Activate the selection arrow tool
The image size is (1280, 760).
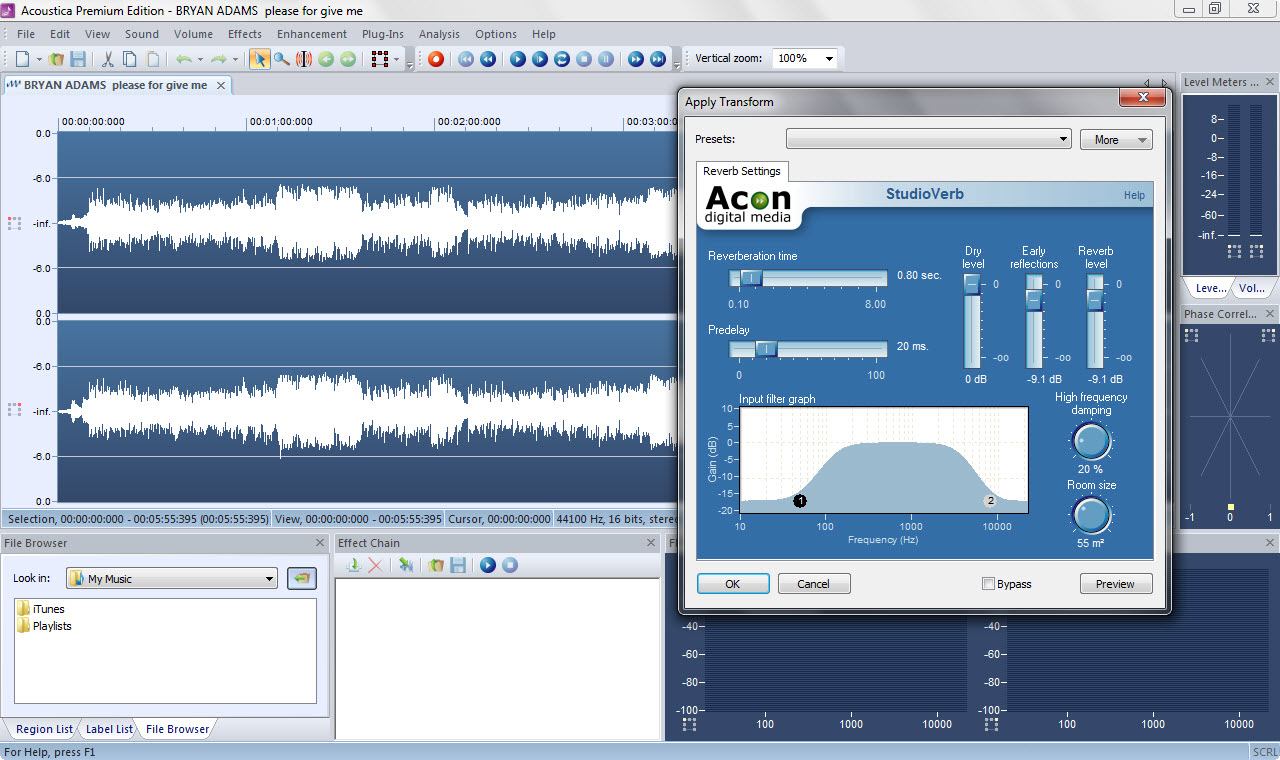point(259,59)
